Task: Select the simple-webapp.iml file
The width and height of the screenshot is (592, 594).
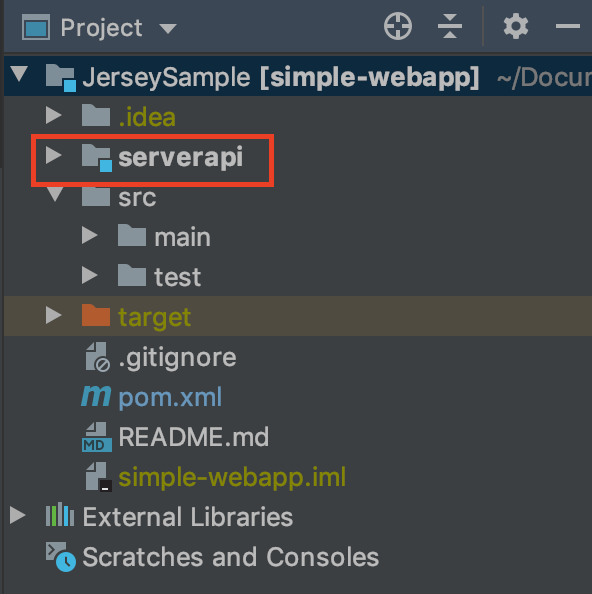Action: [x=232, y=477]
